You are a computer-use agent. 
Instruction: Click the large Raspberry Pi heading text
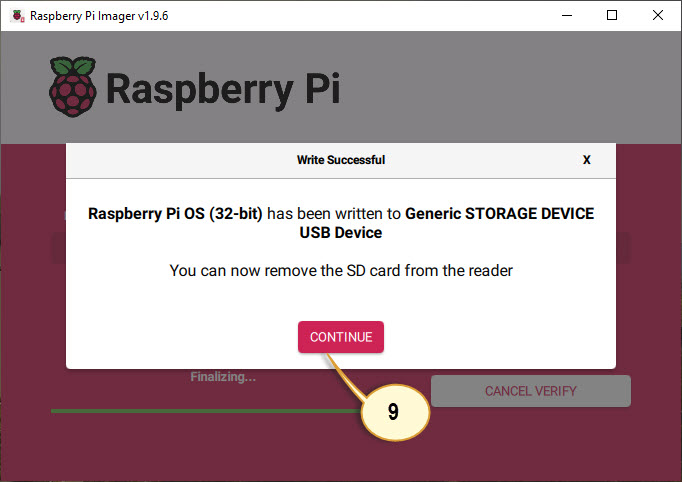(x=222, y=88)
